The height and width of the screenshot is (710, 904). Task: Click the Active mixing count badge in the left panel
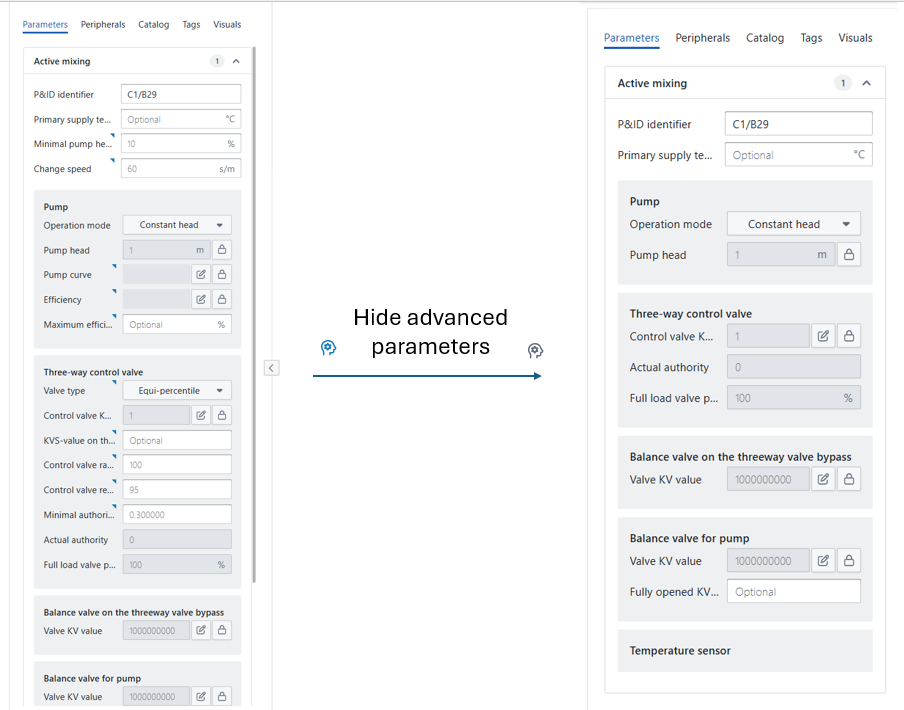coord(217,61)
